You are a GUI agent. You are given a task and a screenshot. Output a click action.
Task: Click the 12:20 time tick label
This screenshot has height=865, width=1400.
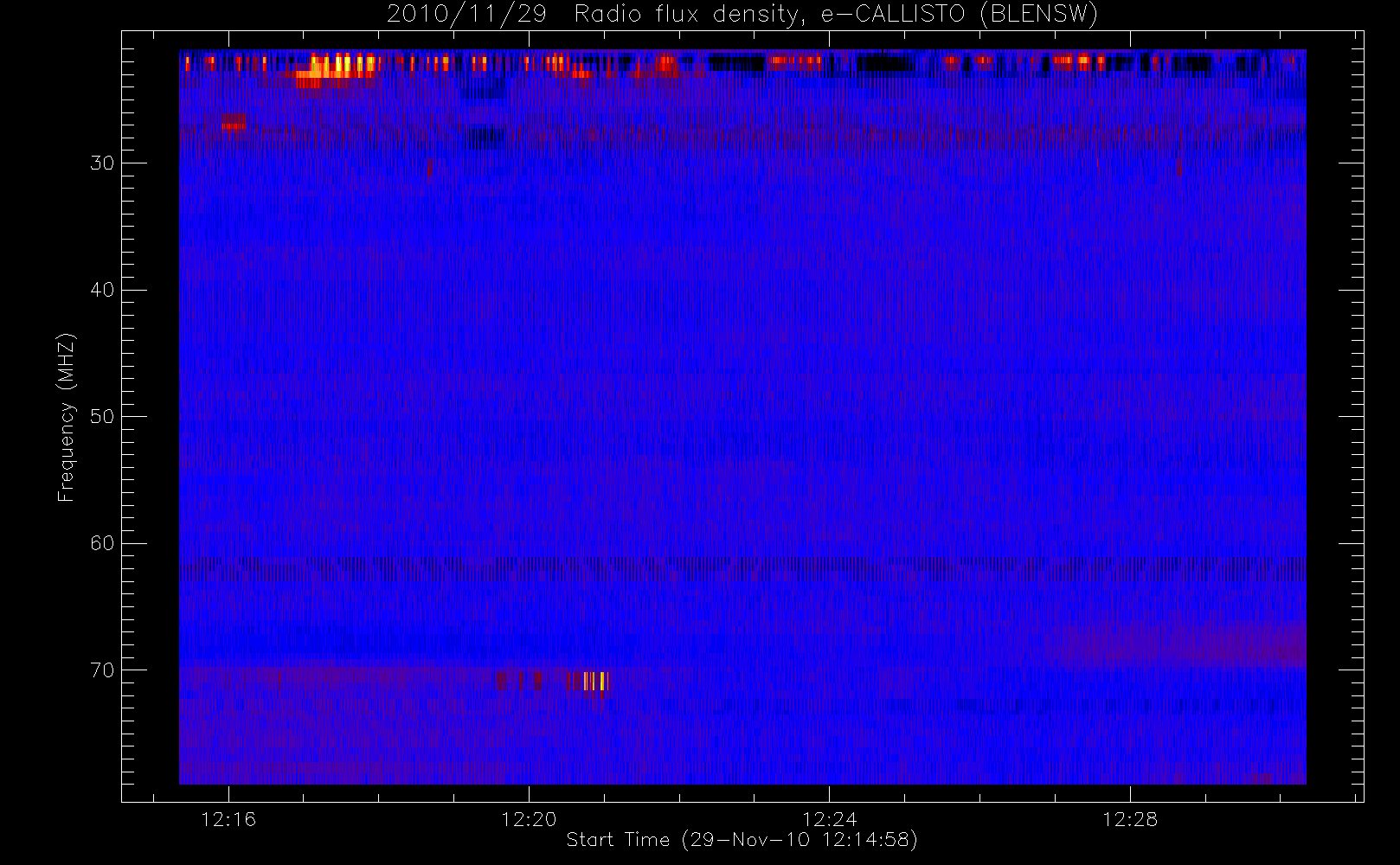(x=529, y=818)
